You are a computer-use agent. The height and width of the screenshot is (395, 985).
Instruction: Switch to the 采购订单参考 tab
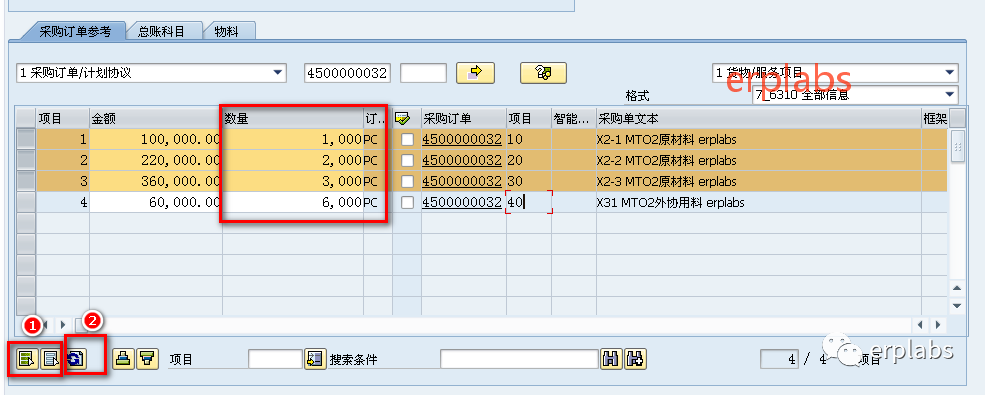(75, 31)
